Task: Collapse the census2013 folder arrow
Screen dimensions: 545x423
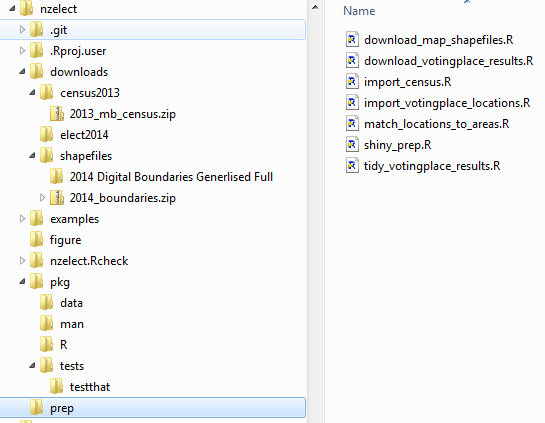Action: [x=32, y=92]
